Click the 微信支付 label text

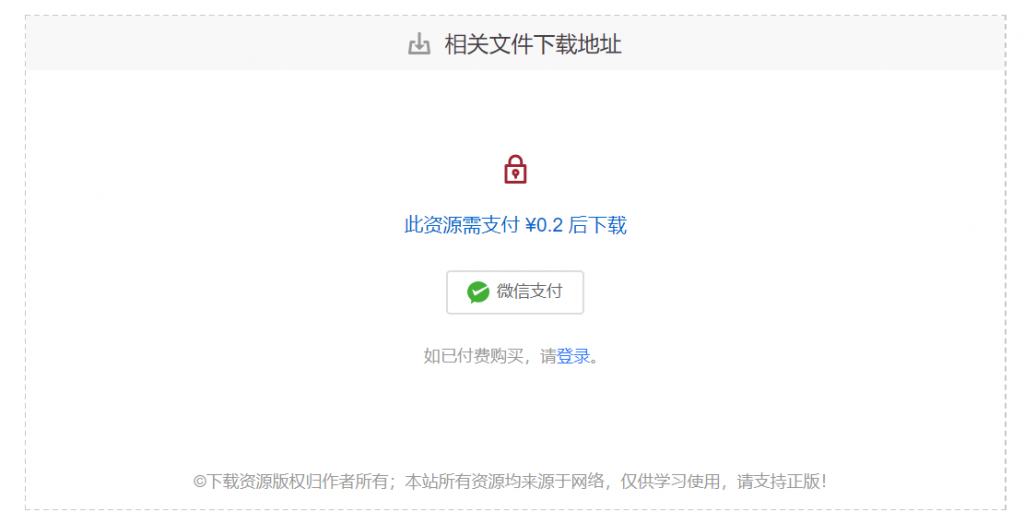coord(530,291)
